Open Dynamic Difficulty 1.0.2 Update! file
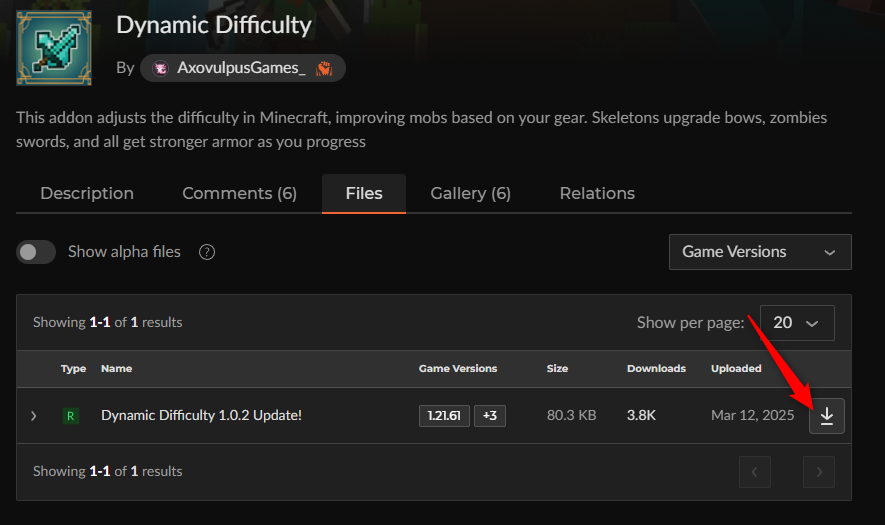This screenshot has width=885, height=525. pyautogui.click(x=201, y=415)
